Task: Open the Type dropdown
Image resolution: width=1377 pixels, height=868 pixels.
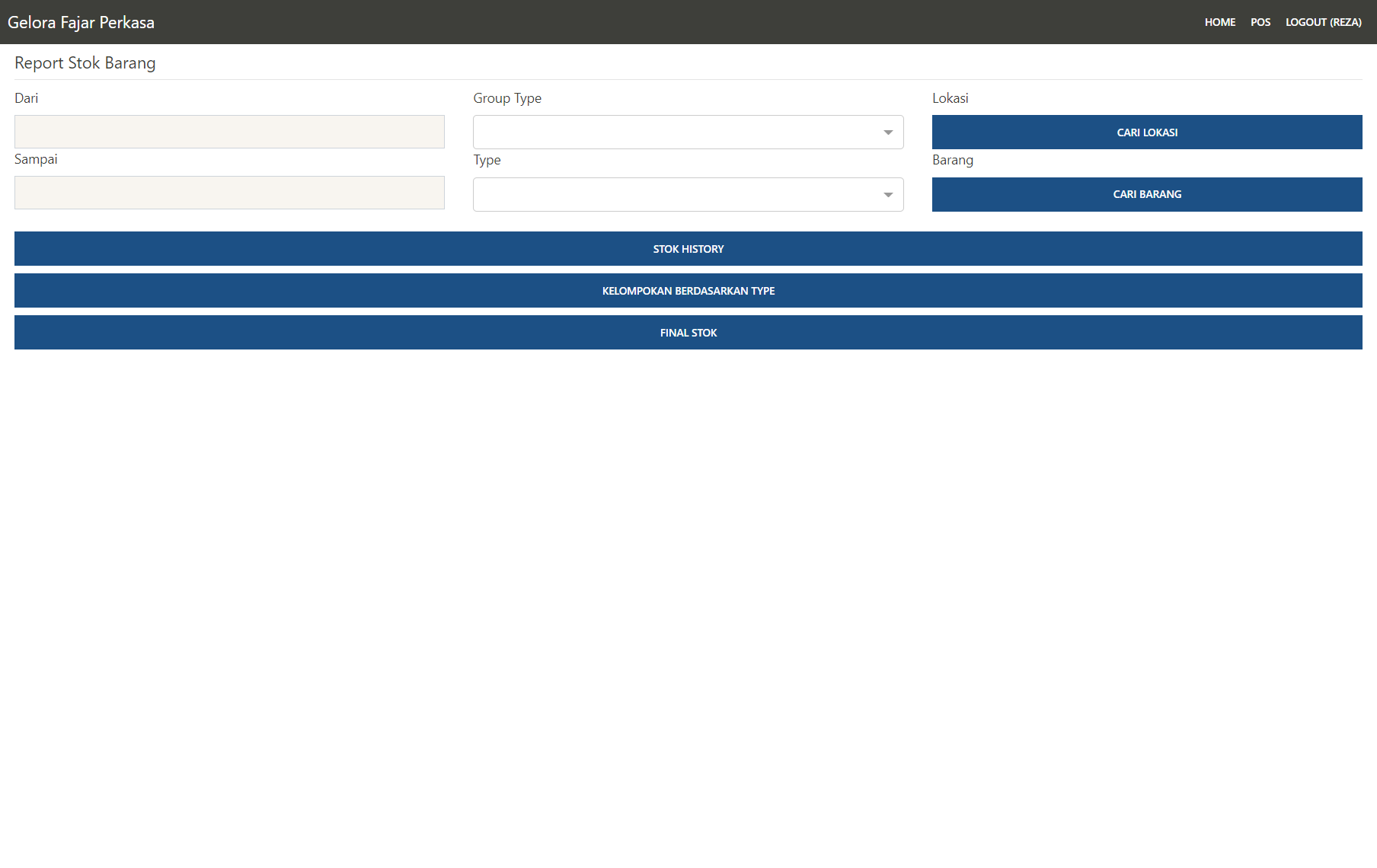Action: tap(688, 194)
